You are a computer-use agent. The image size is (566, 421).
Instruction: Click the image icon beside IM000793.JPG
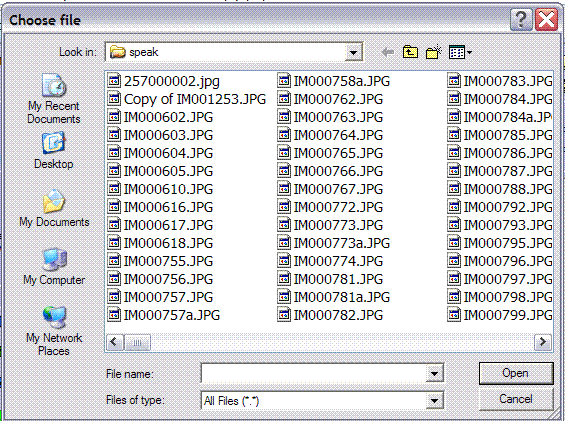point(454,225)
